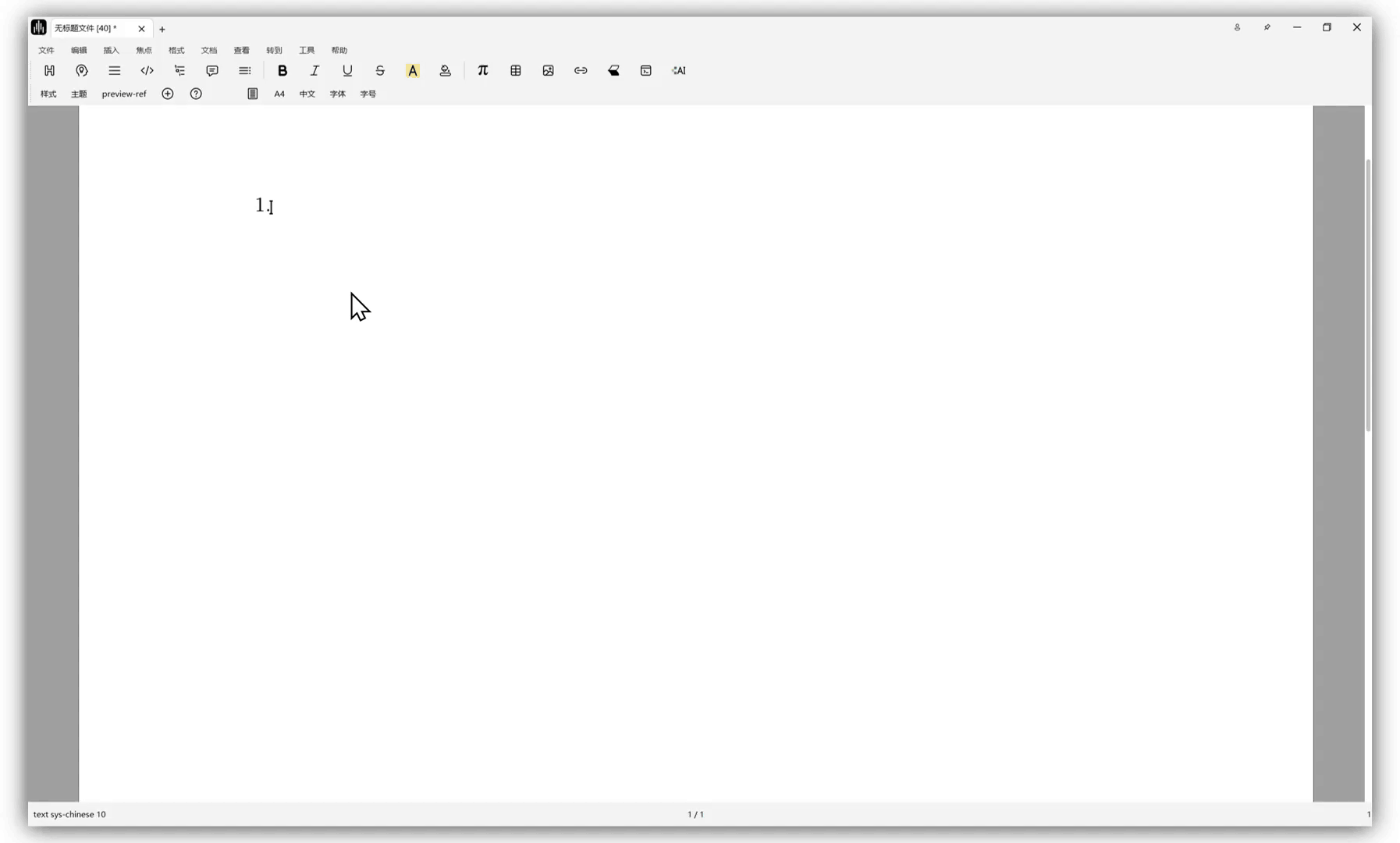Image resolution: width=1400 pixels, height=843 pixels.
Task: Click the circled question mark help icon
Action: [x=196, y=94]
